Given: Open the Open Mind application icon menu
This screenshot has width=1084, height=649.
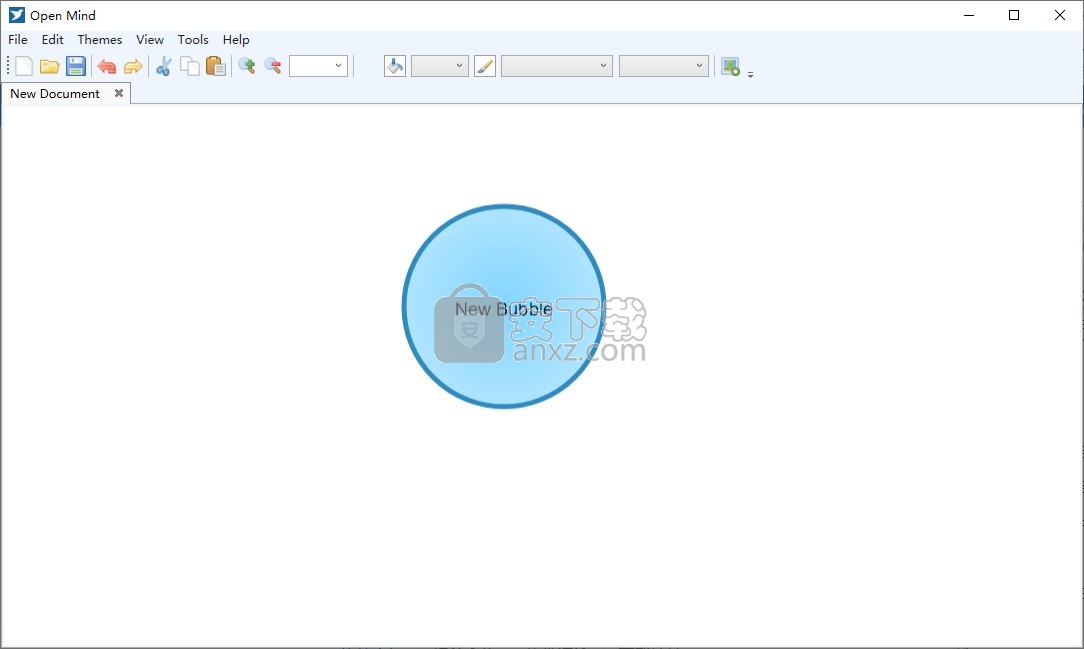Looking at the screenshot, I should click(x=17, y=15).
